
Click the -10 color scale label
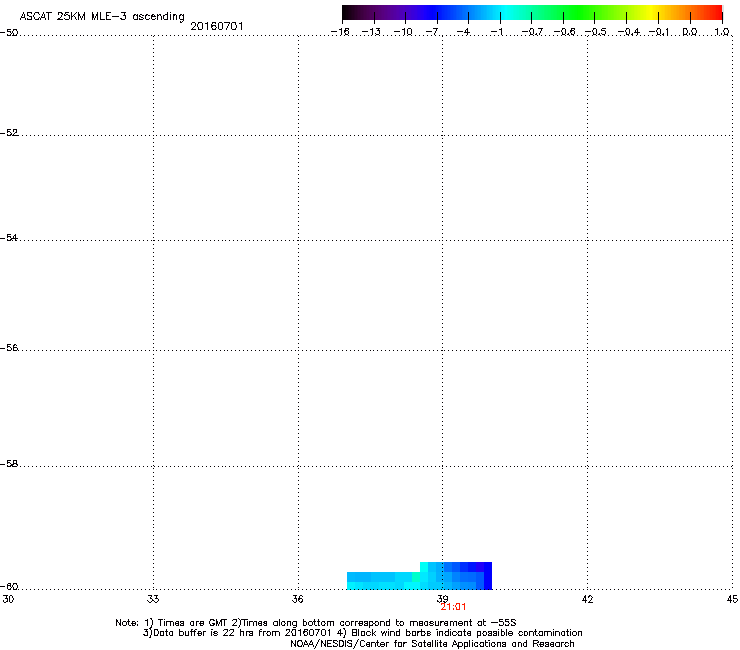click(403, 32)
